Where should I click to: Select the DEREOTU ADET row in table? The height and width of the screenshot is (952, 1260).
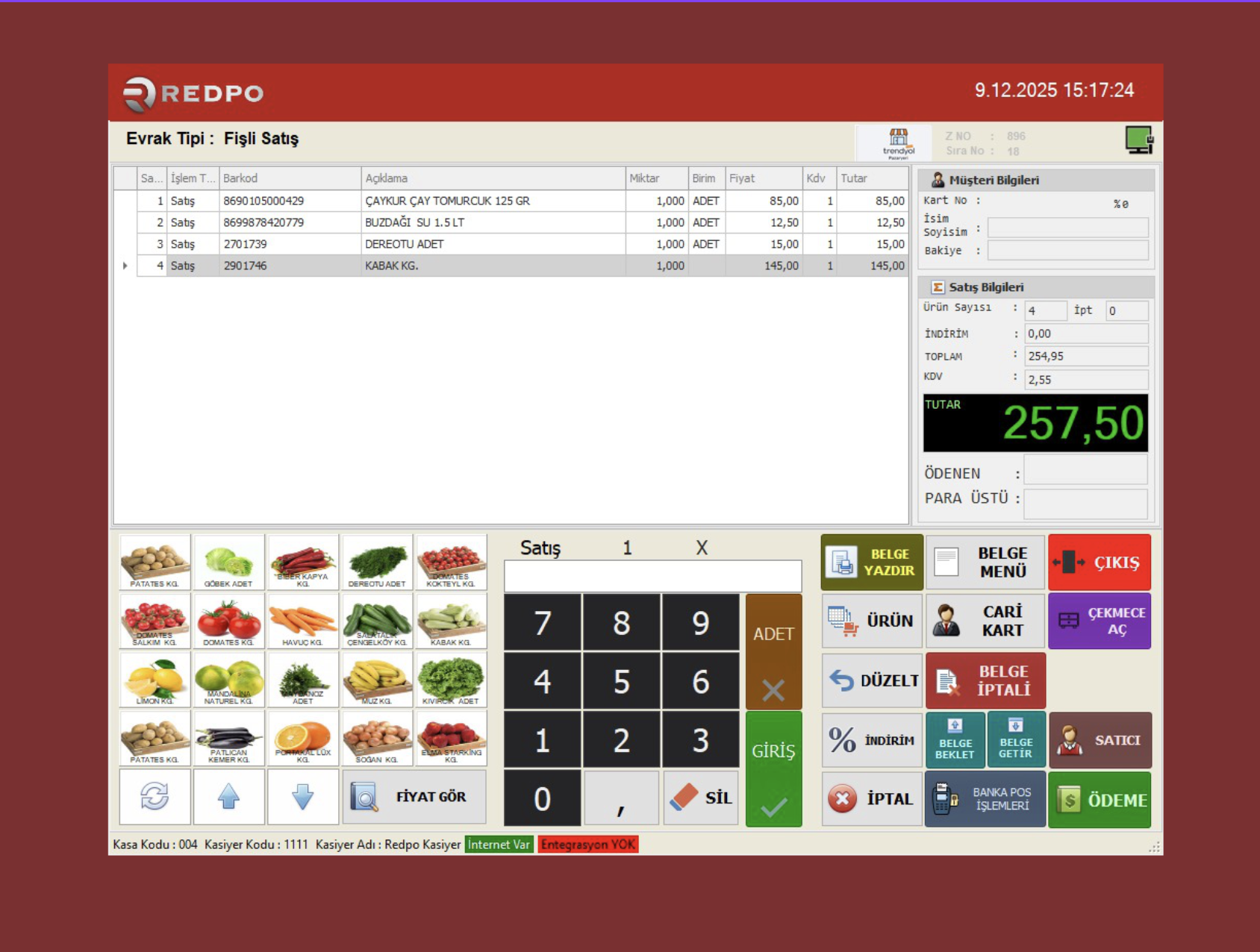pyautogui.click(x=403, y=244)
